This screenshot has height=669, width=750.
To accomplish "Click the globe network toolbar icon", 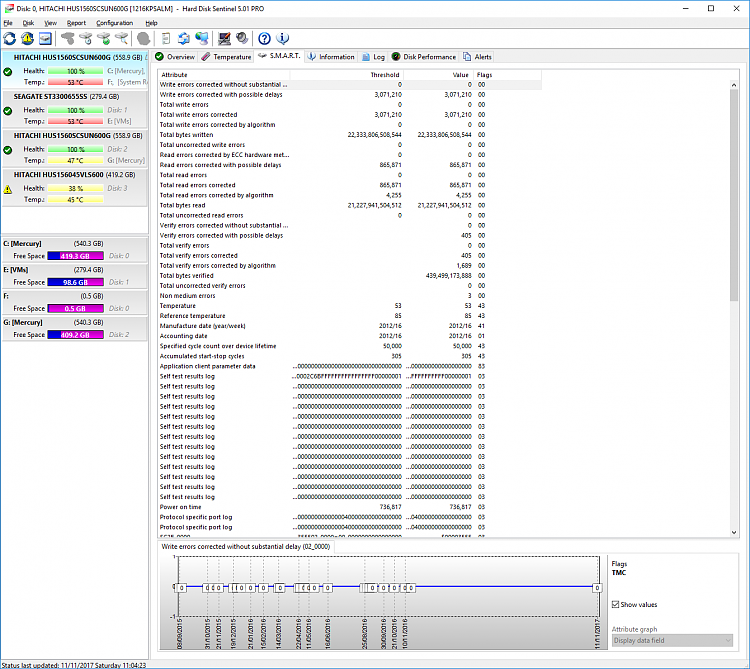I will pyautogui.click(x=202, y=39).
